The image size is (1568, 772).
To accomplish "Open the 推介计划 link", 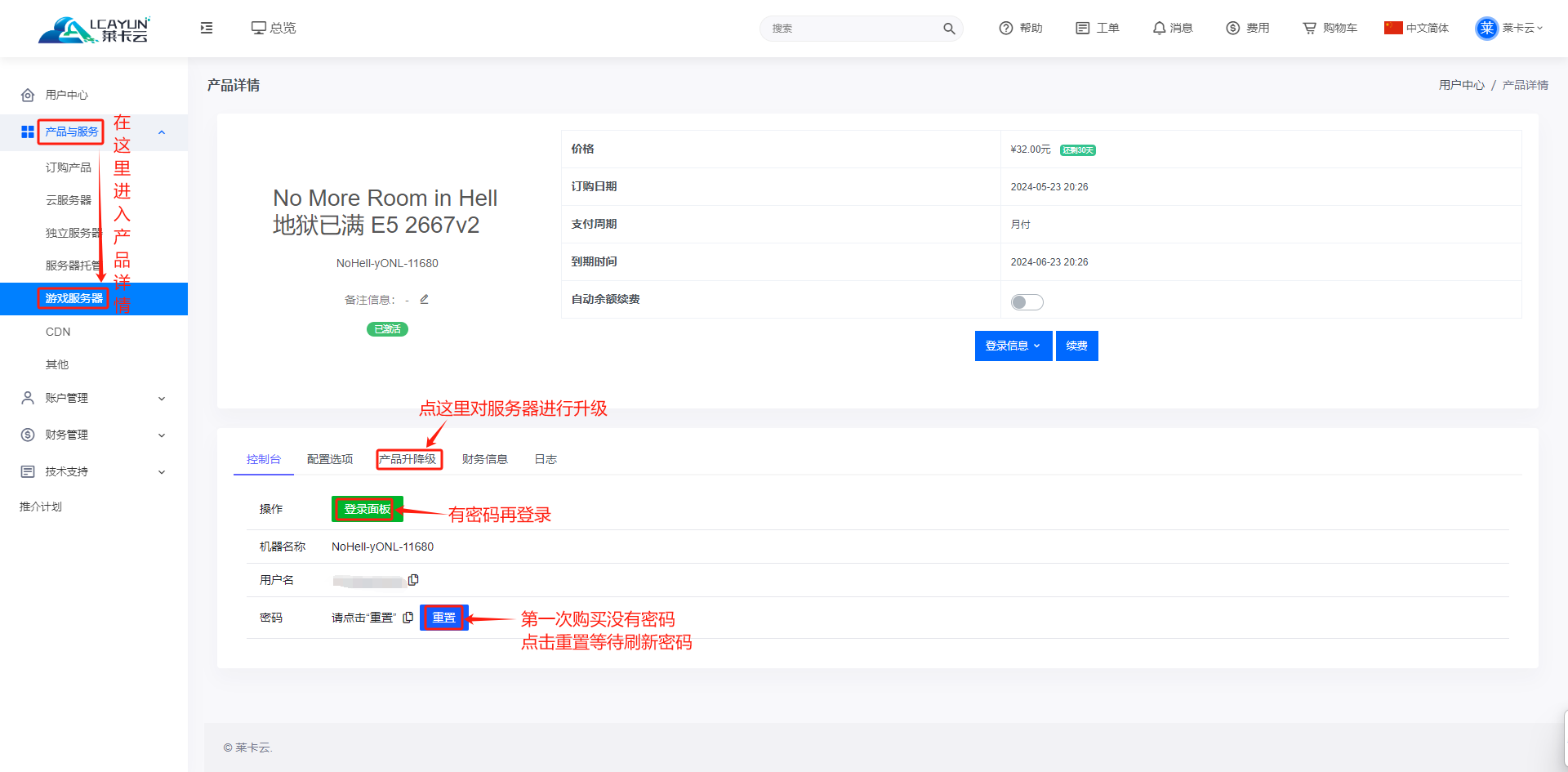I will pyautogui.click(x=41, y=506).
